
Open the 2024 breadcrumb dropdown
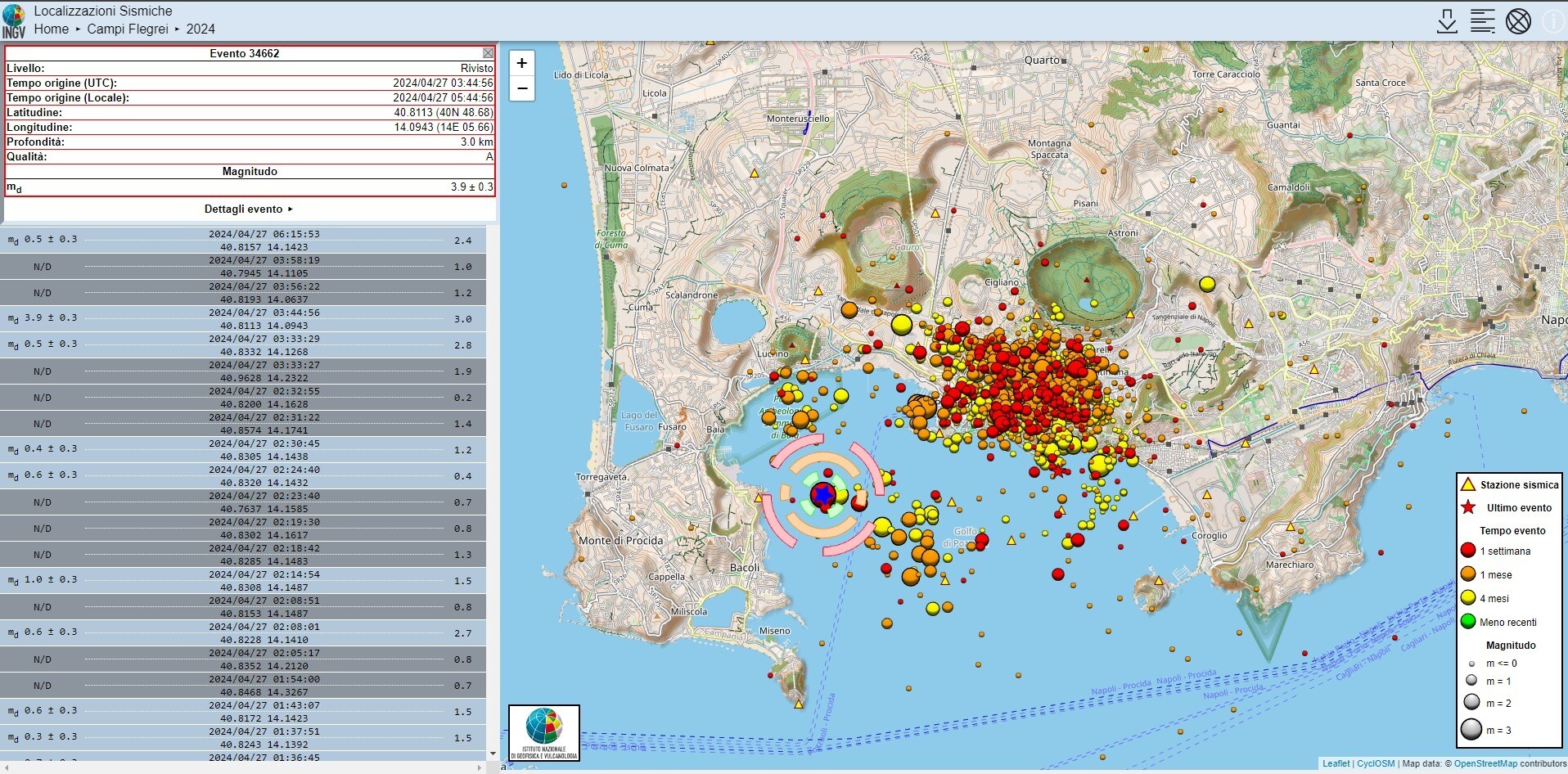201,29
